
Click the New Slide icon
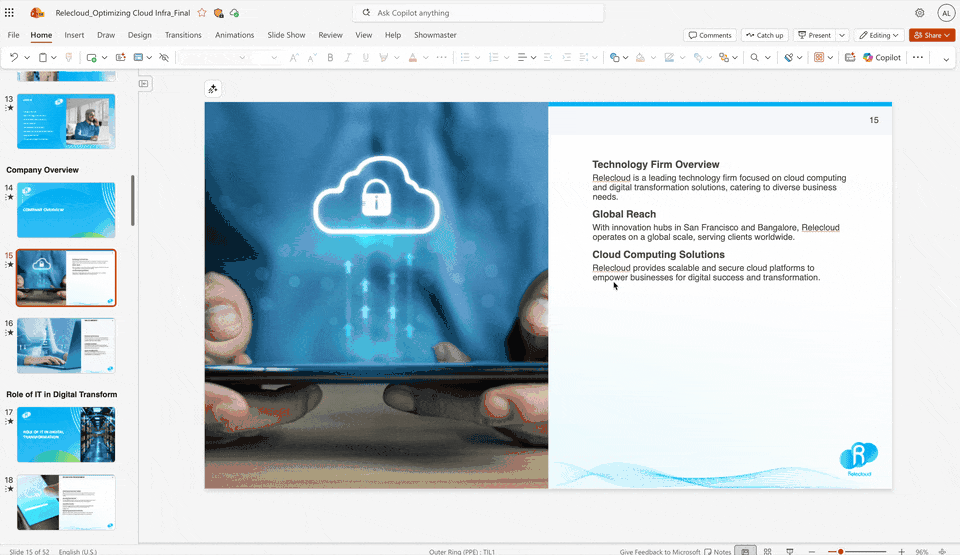(92, 57)
